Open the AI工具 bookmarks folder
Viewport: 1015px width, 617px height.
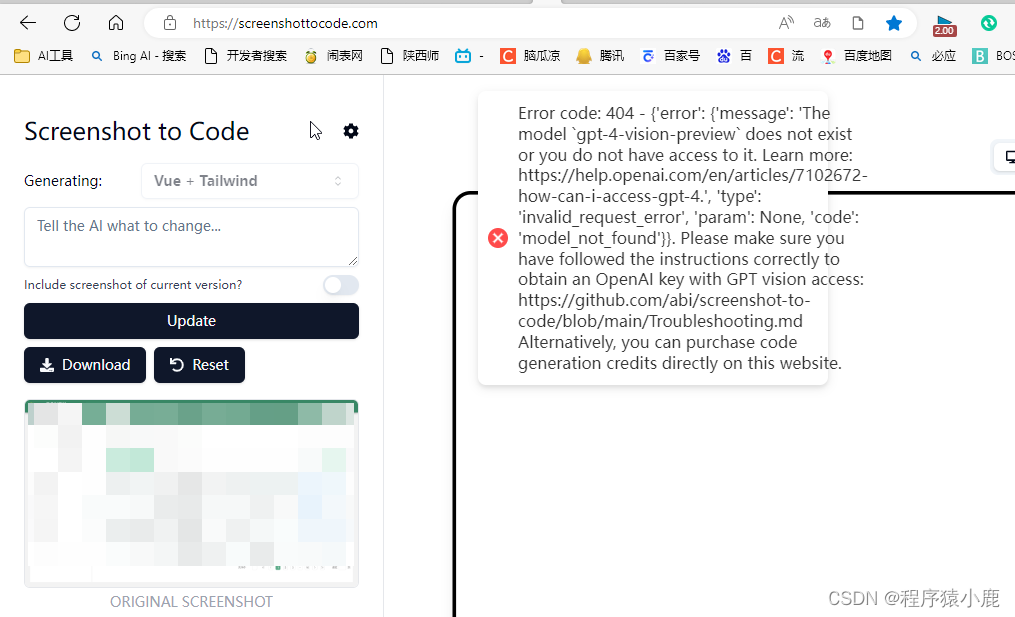43,56
